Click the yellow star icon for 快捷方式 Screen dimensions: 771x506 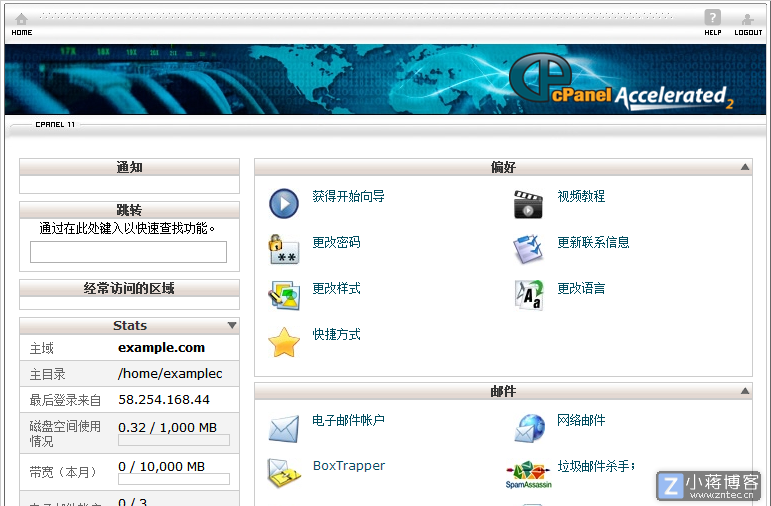coord(284,342)
